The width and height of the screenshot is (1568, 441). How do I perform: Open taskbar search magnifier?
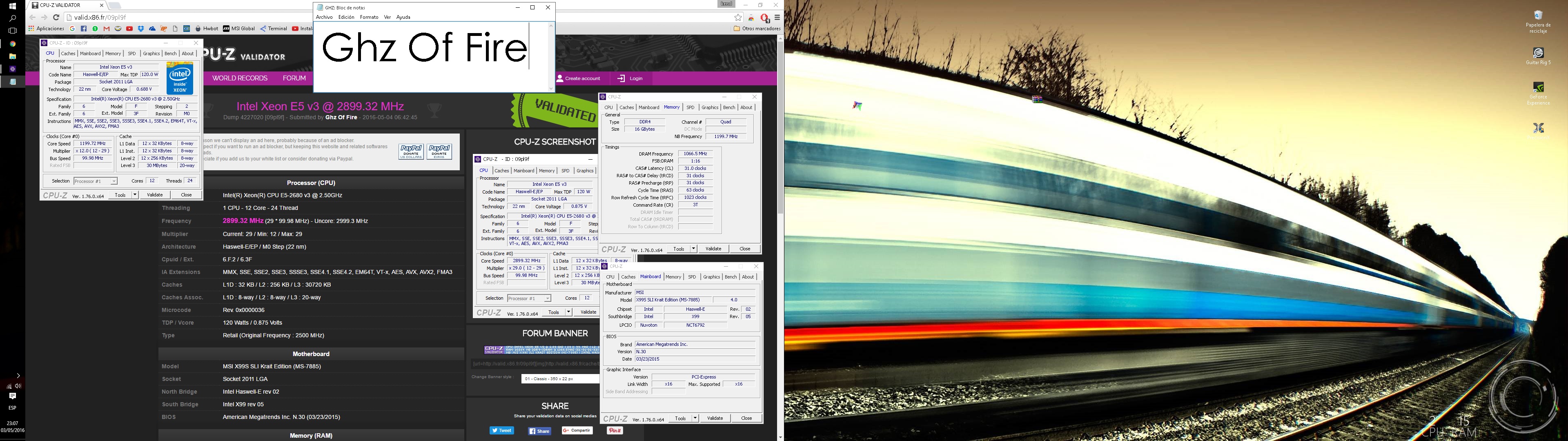point(12,18)
